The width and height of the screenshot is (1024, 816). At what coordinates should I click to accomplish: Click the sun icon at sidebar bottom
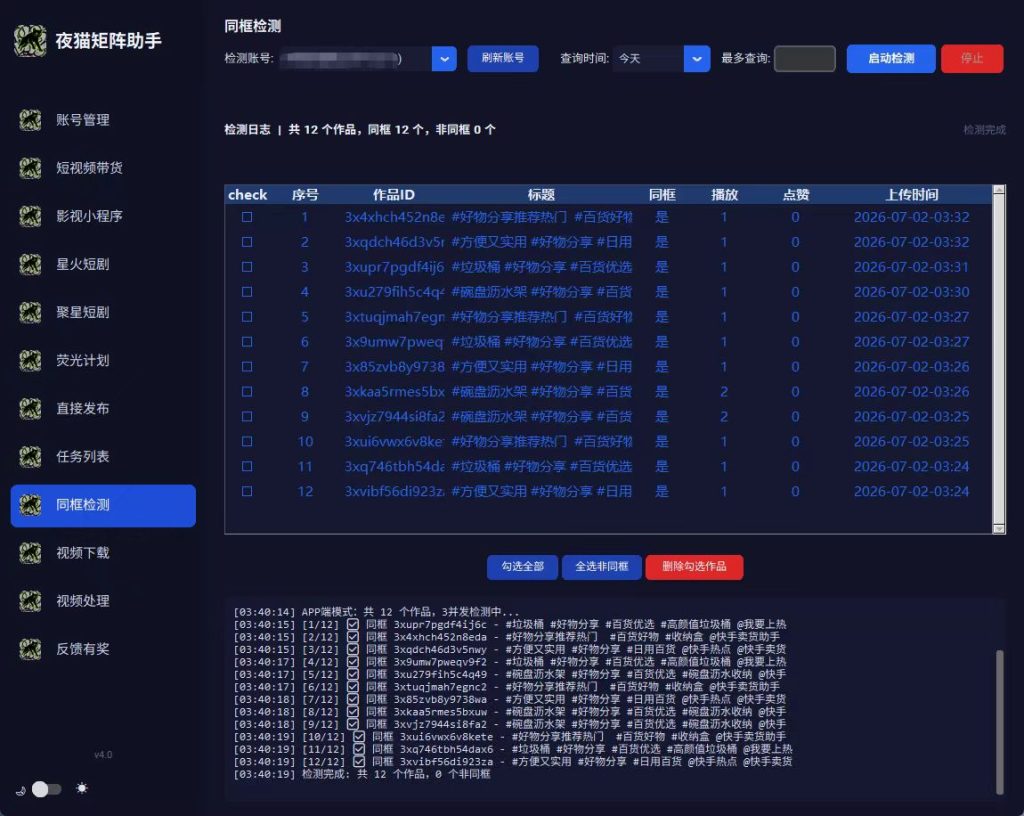point(82,788)
